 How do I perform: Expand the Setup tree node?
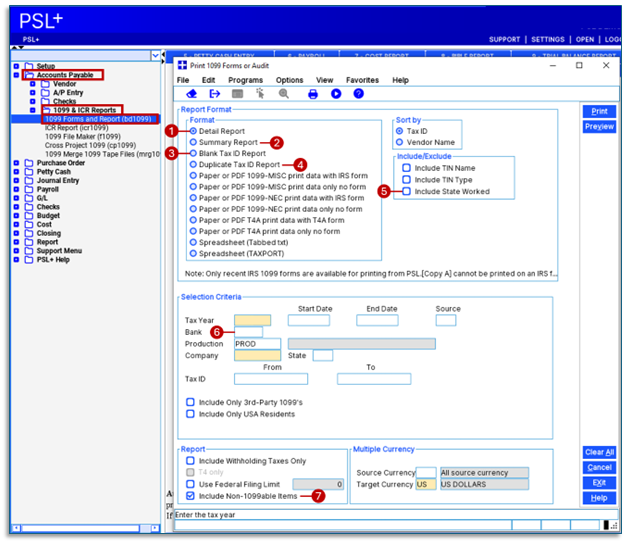(x=16, y=66)
